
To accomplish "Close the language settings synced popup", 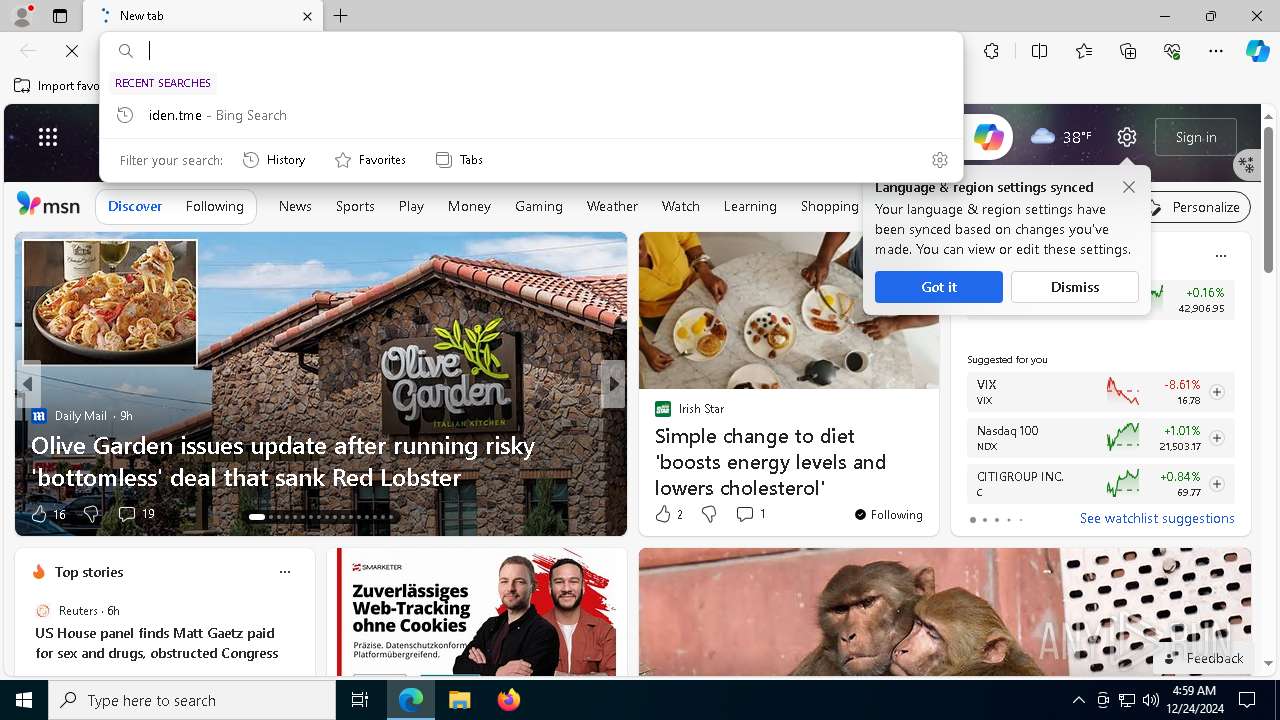I will tap(1128, 187).
